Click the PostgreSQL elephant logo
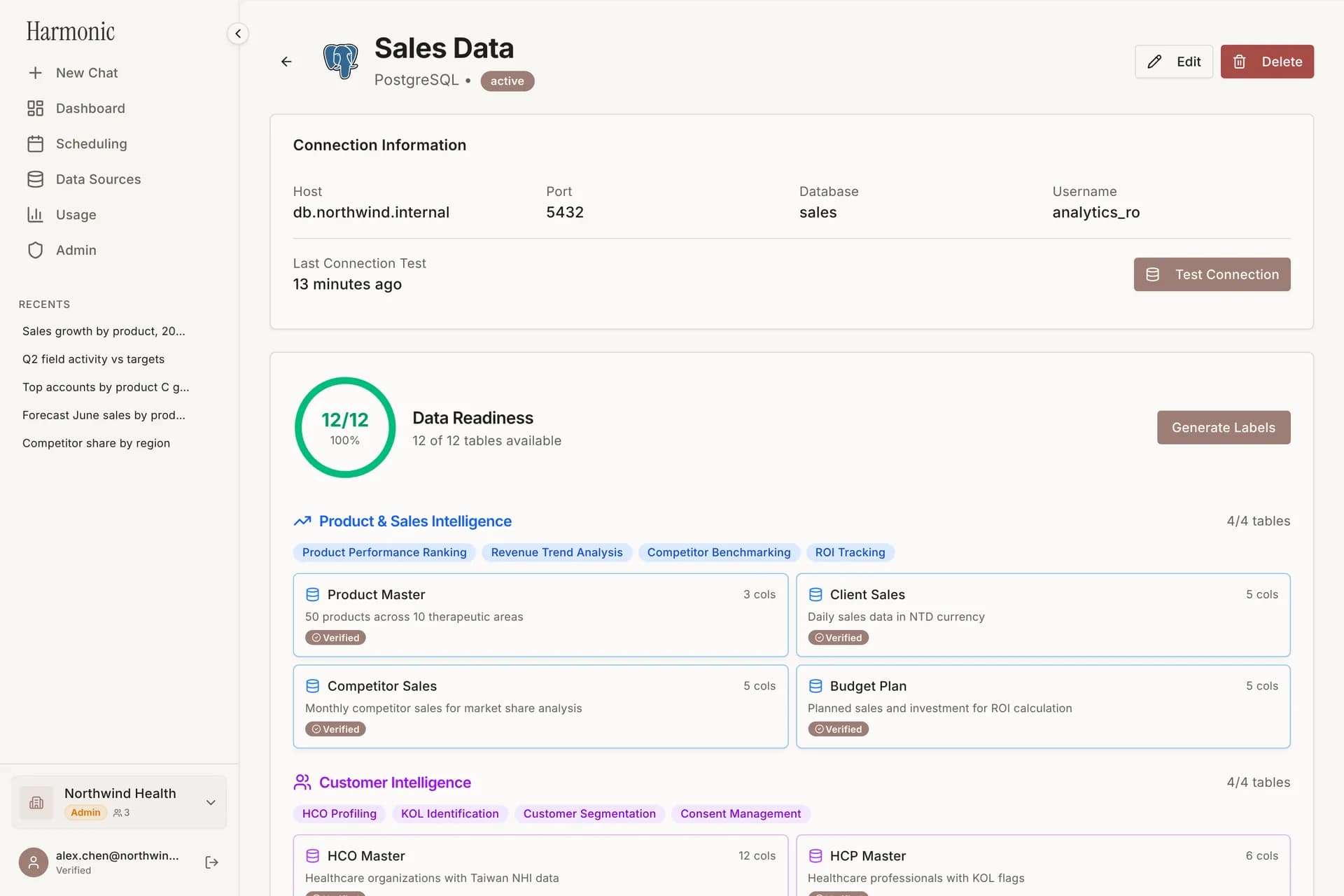This screenshot has height=896, width=1344. coord(341,62)
